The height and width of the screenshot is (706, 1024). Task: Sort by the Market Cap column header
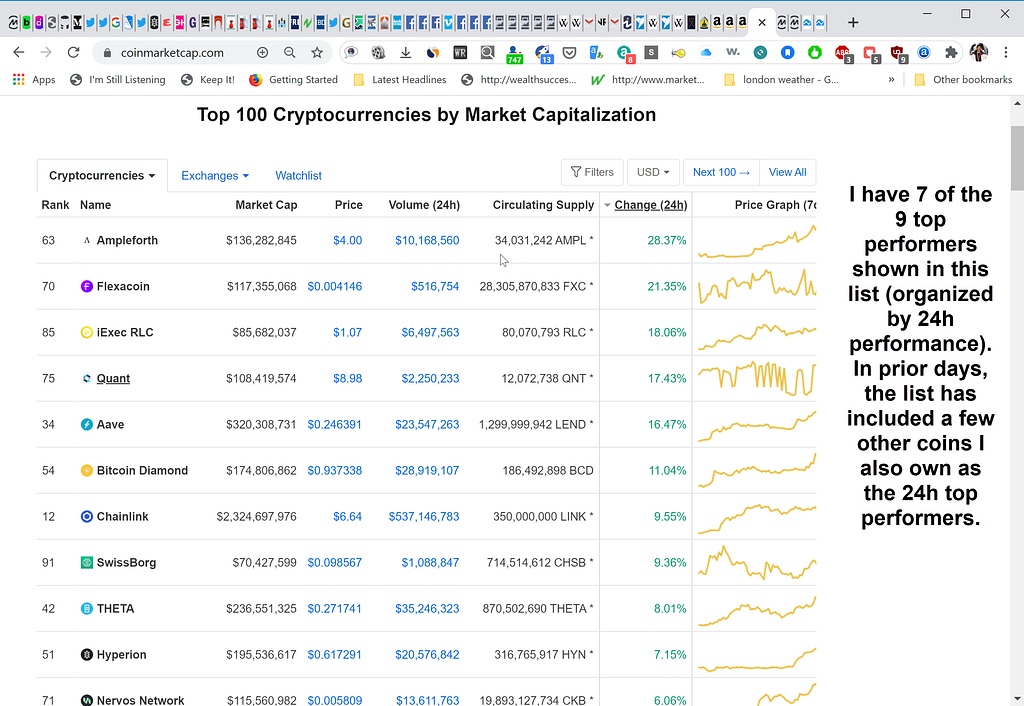pos(266,205)
